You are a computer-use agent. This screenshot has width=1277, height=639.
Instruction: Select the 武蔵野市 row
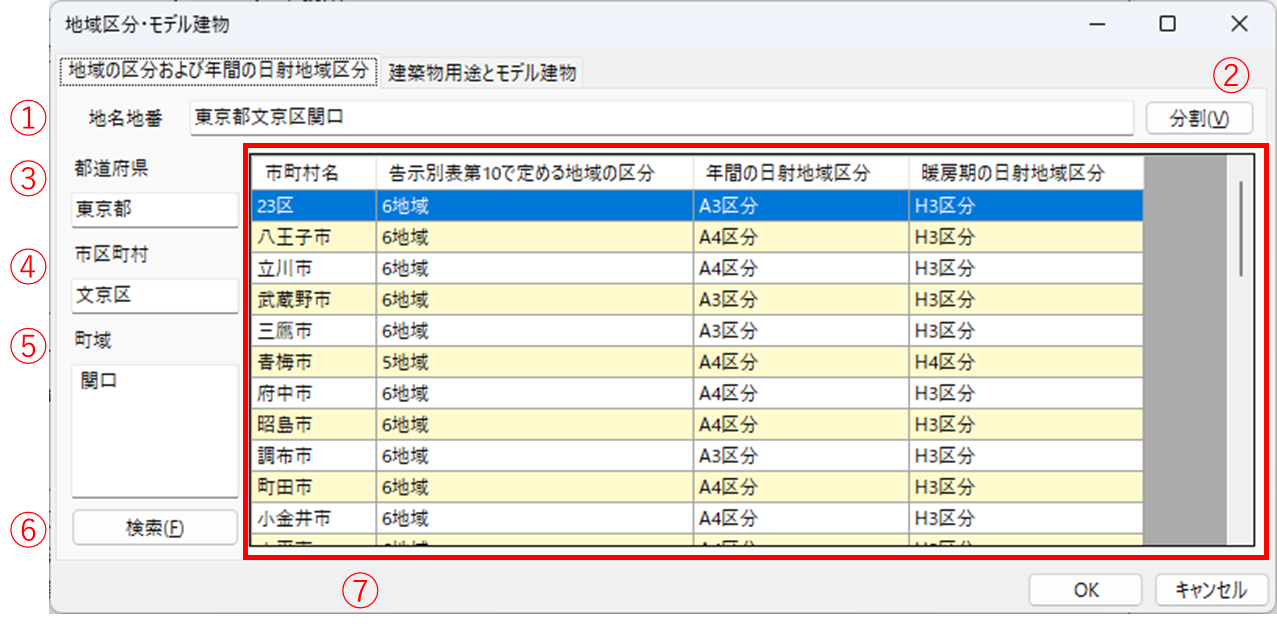[696, 300]
